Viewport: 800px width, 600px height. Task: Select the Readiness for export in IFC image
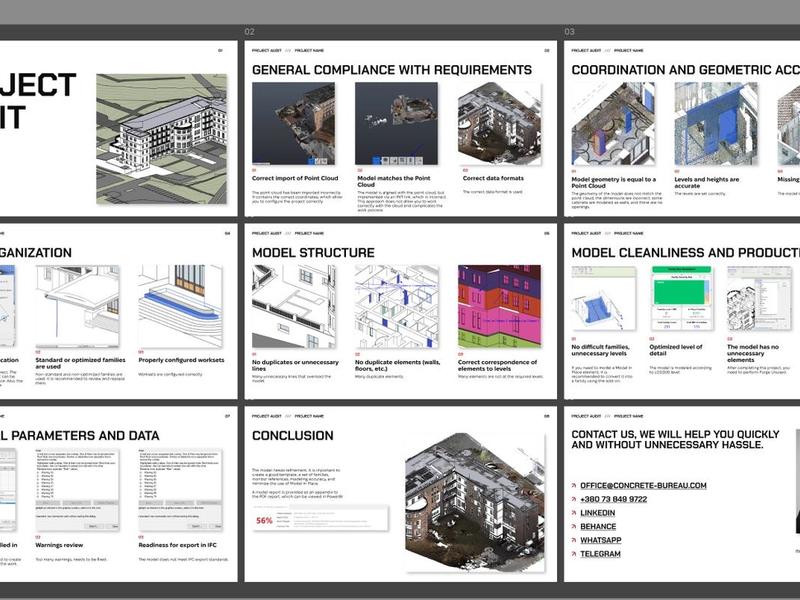[x=180, y=489]
